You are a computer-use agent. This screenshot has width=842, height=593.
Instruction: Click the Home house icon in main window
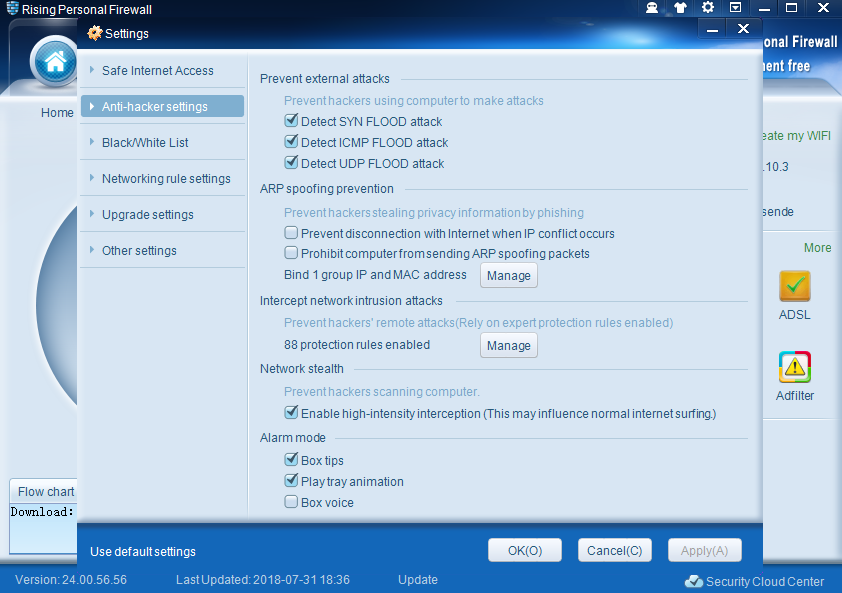[54, 62]
